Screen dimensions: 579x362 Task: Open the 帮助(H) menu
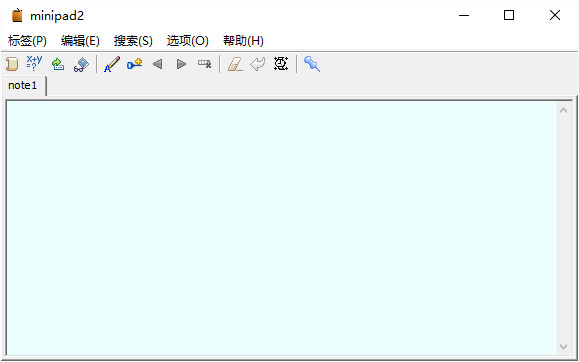(x=243, y=41)
